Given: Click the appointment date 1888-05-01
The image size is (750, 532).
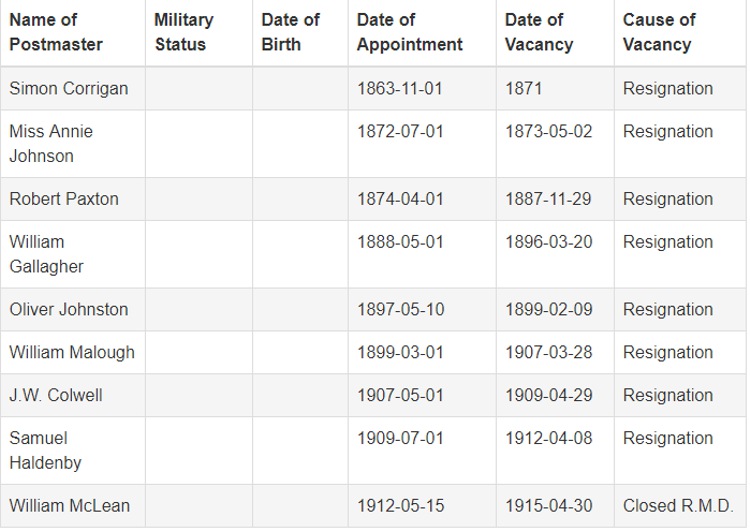Looking at the screenshot, I should pos(400,242).
